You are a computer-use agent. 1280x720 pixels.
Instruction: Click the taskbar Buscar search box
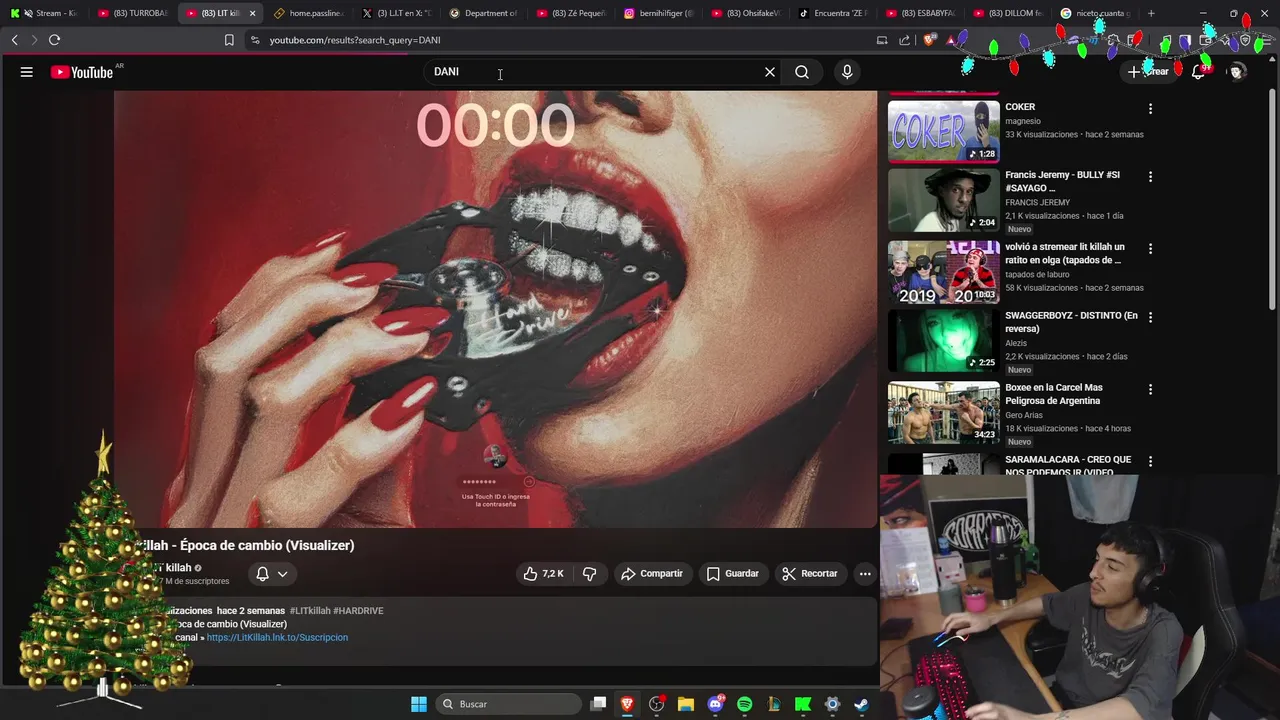(510, 704)
